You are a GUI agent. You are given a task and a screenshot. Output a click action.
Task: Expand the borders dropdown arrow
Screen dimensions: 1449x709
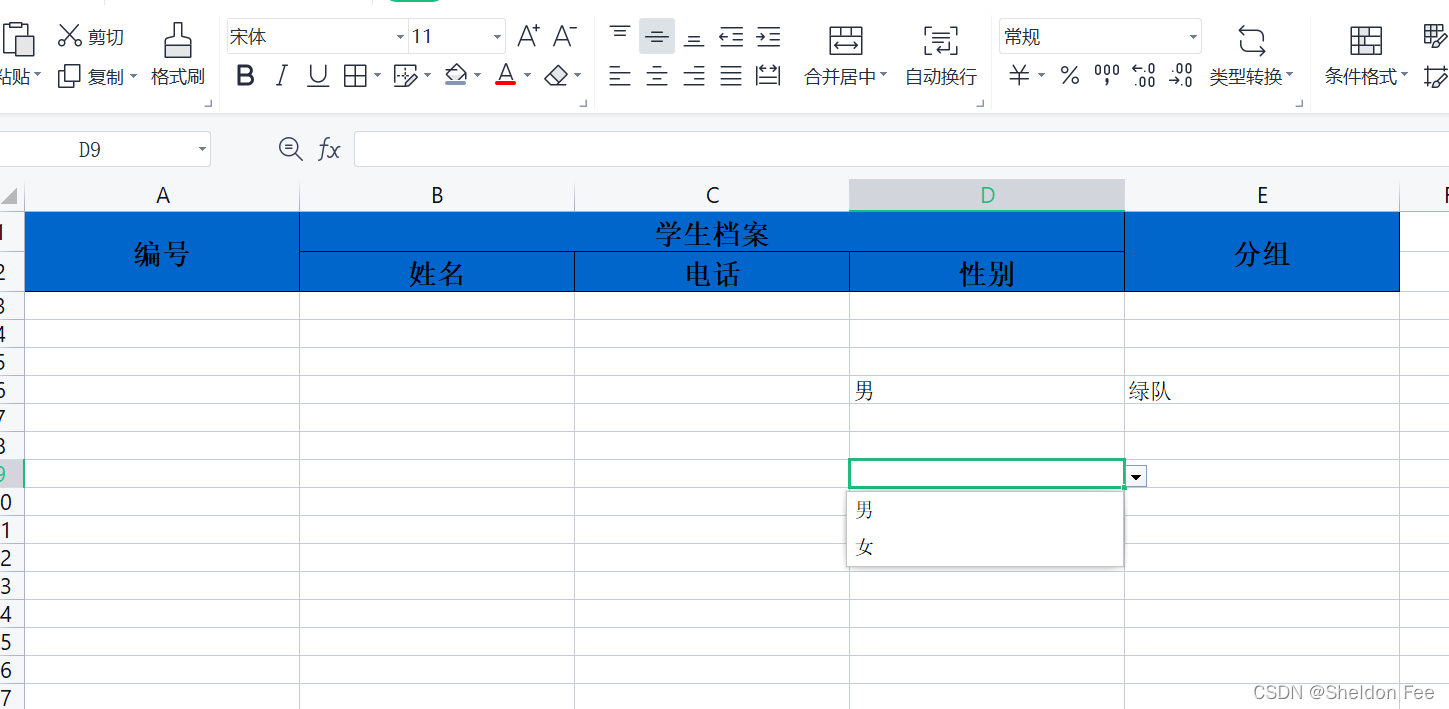coord(377,76)
